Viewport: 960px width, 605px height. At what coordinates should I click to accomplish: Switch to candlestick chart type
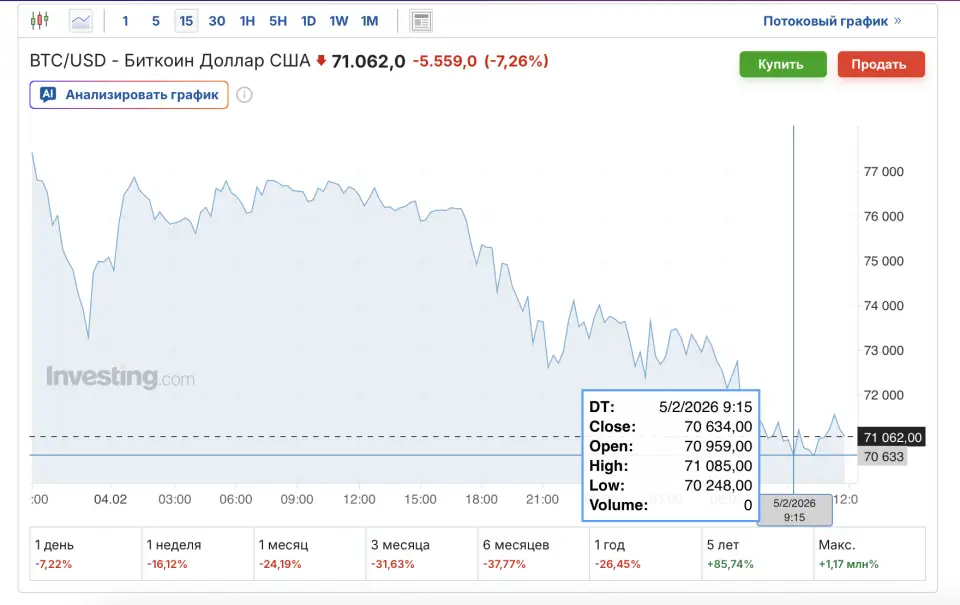(x=40, y=20)
